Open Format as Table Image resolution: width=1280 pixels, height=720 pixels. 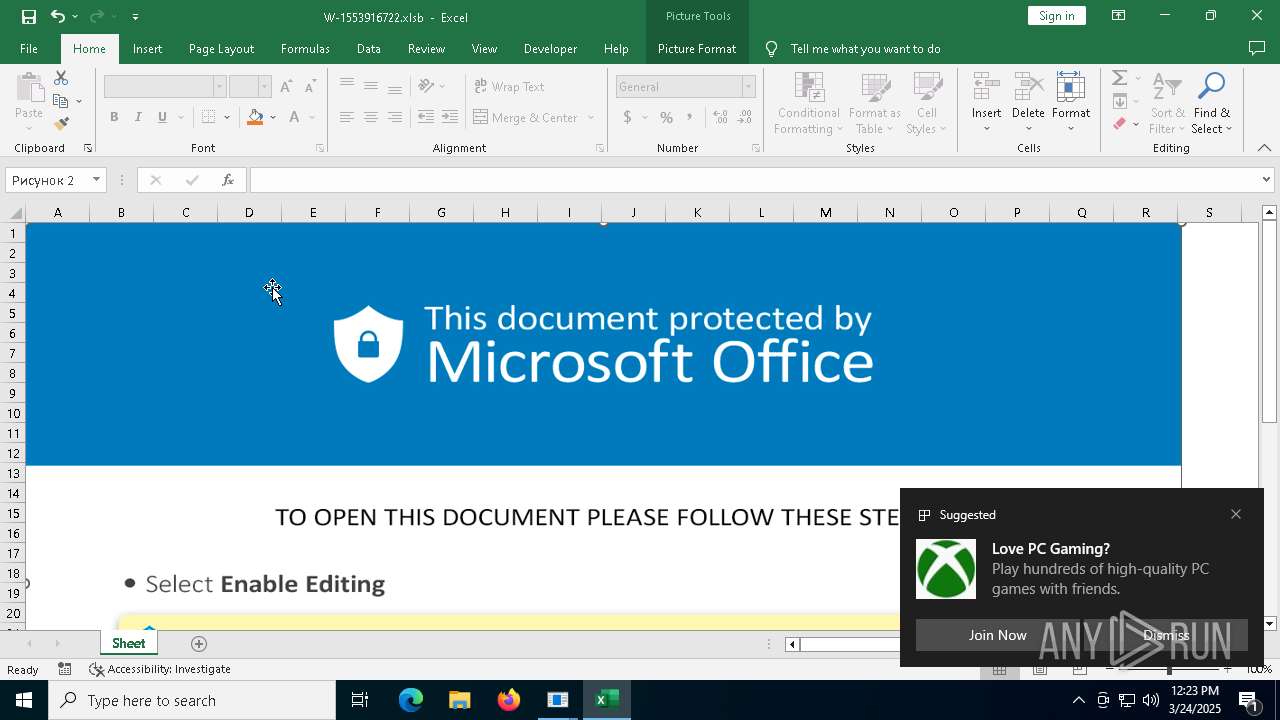[x=875, y=103]
